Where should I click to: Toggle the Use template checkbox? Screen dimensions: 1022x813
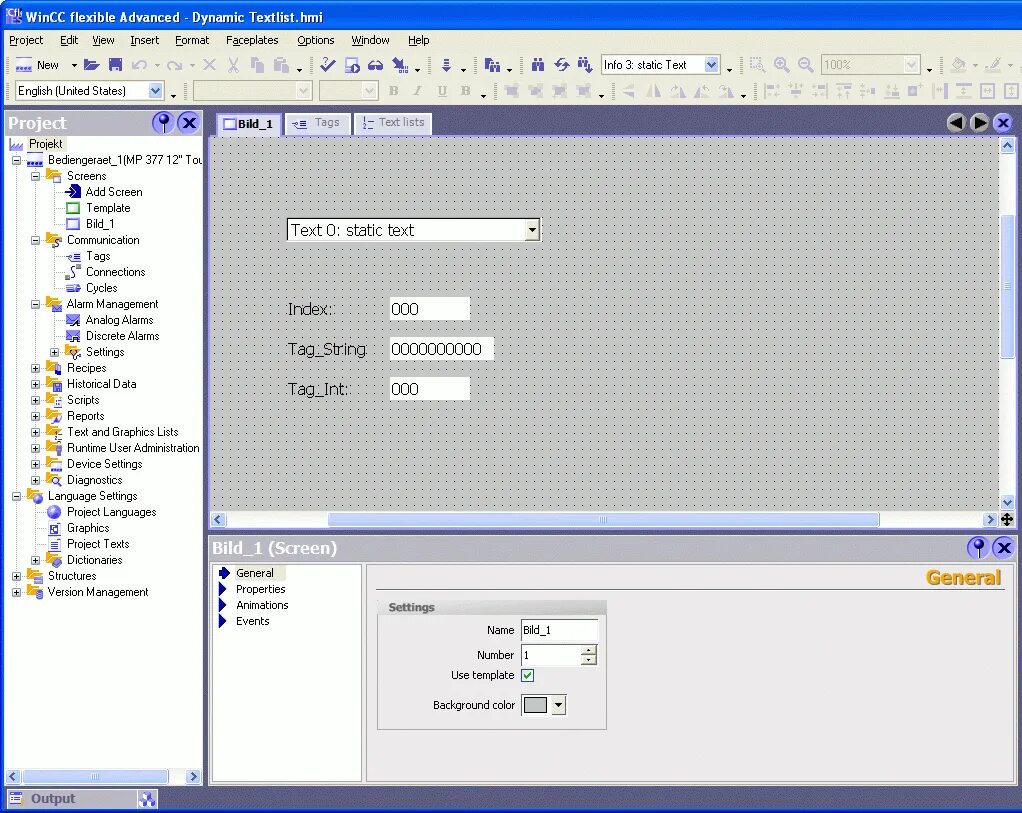pyautogui.click(x=528, y=675)
